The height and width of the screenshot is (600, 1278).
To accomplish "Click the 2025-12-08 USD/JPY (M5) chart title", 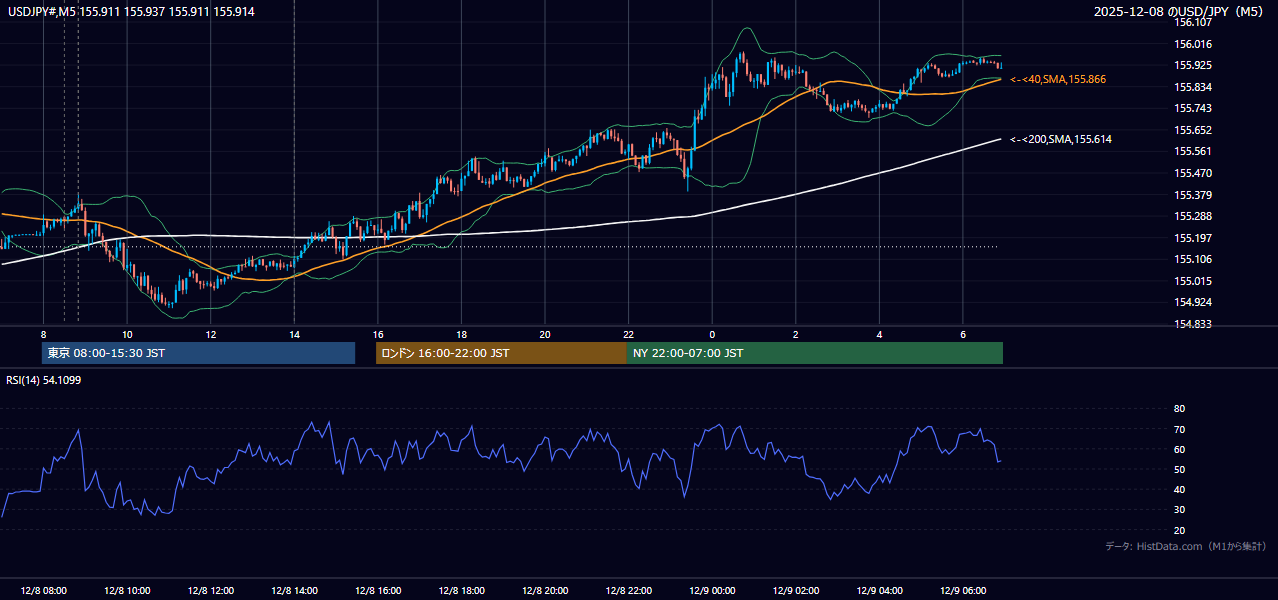I will (1179, 11).
